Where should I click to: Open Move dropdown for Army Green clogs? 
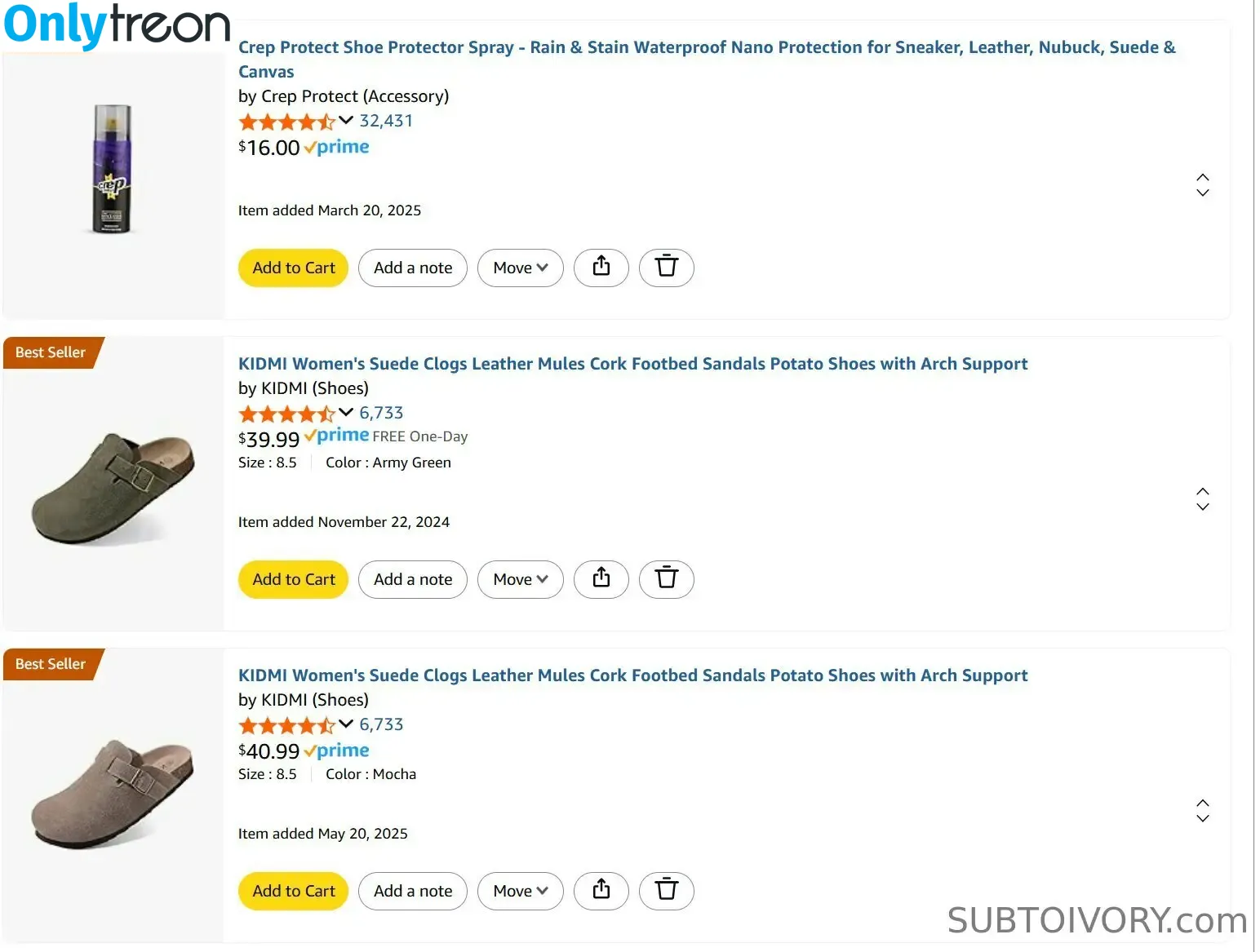click(521, 579)
